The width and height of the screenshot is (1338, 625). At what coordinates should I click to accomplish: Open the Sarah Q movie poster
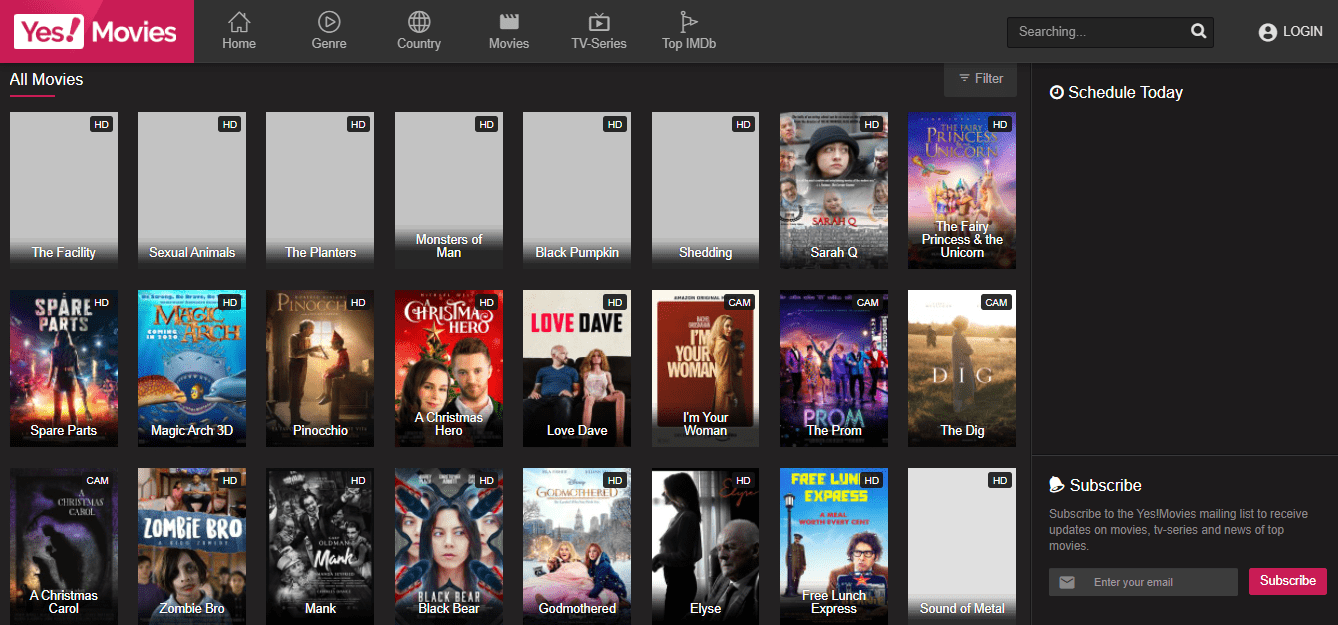pos(834,190)
